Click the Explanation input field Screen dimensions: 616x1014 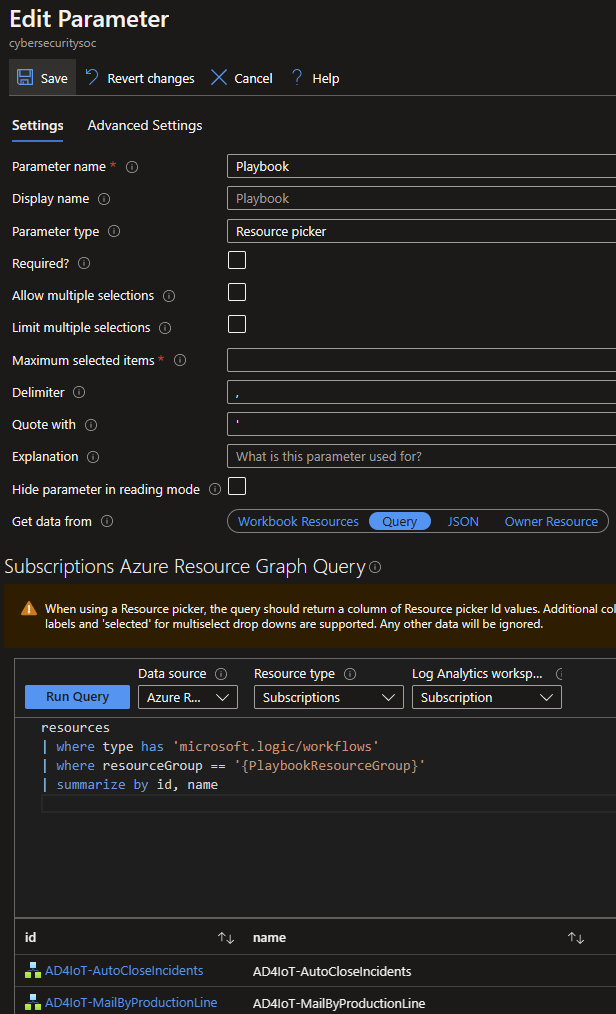coord(421,457)
